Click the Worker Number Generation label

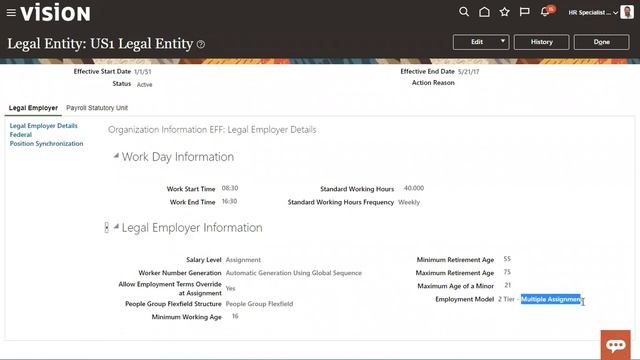coord(180,273)
